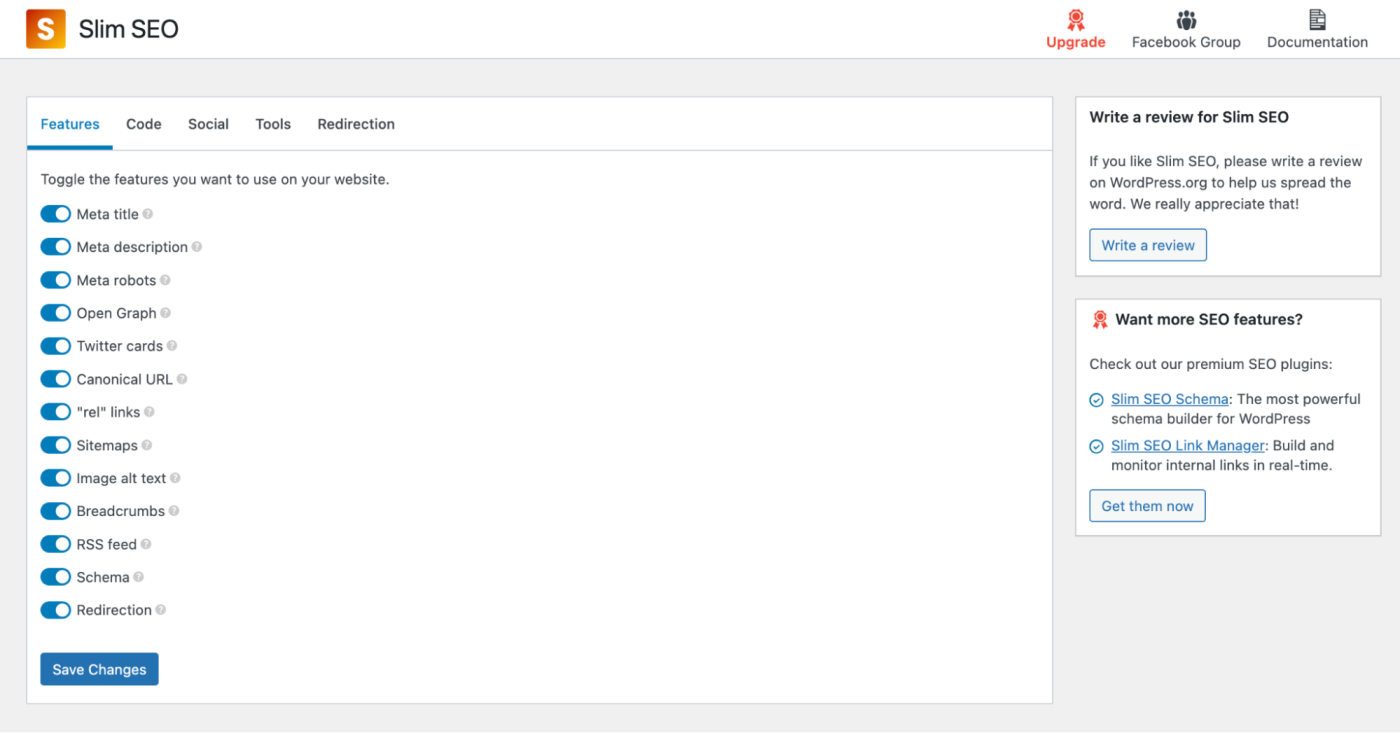Turn off the Sitemaps switch
The height and width of the screenshot is (733, 1400).
[x=56, y=445]
